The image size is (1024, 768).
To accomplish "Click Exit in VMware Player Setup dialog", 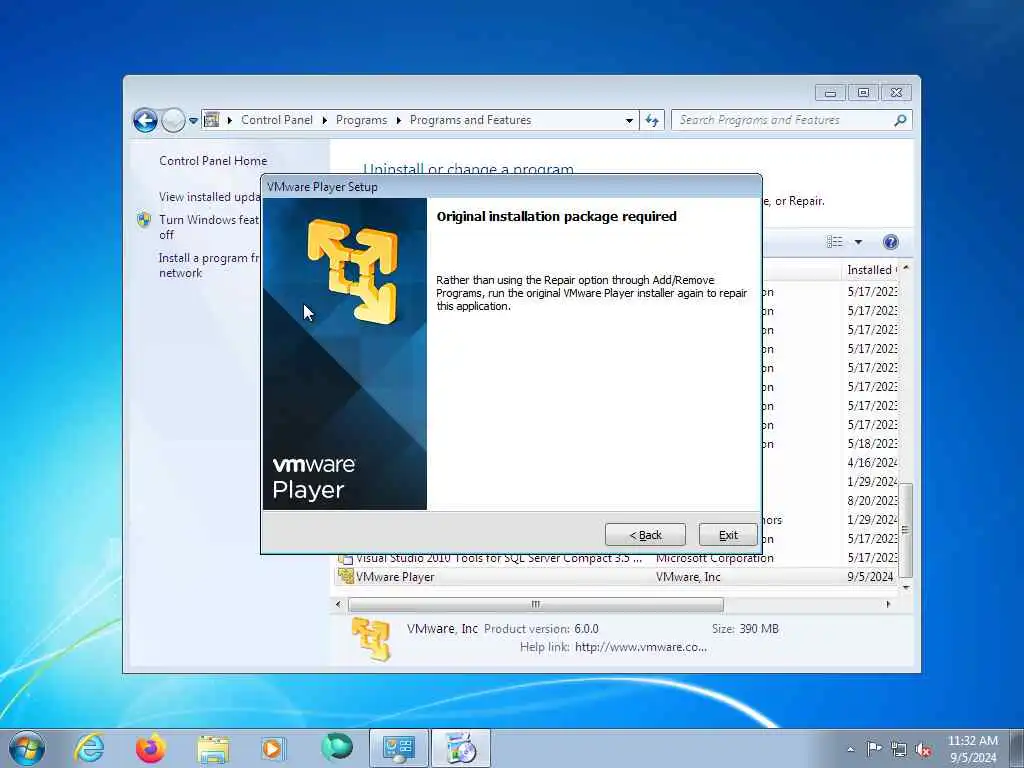I will (x=728, y=535).
